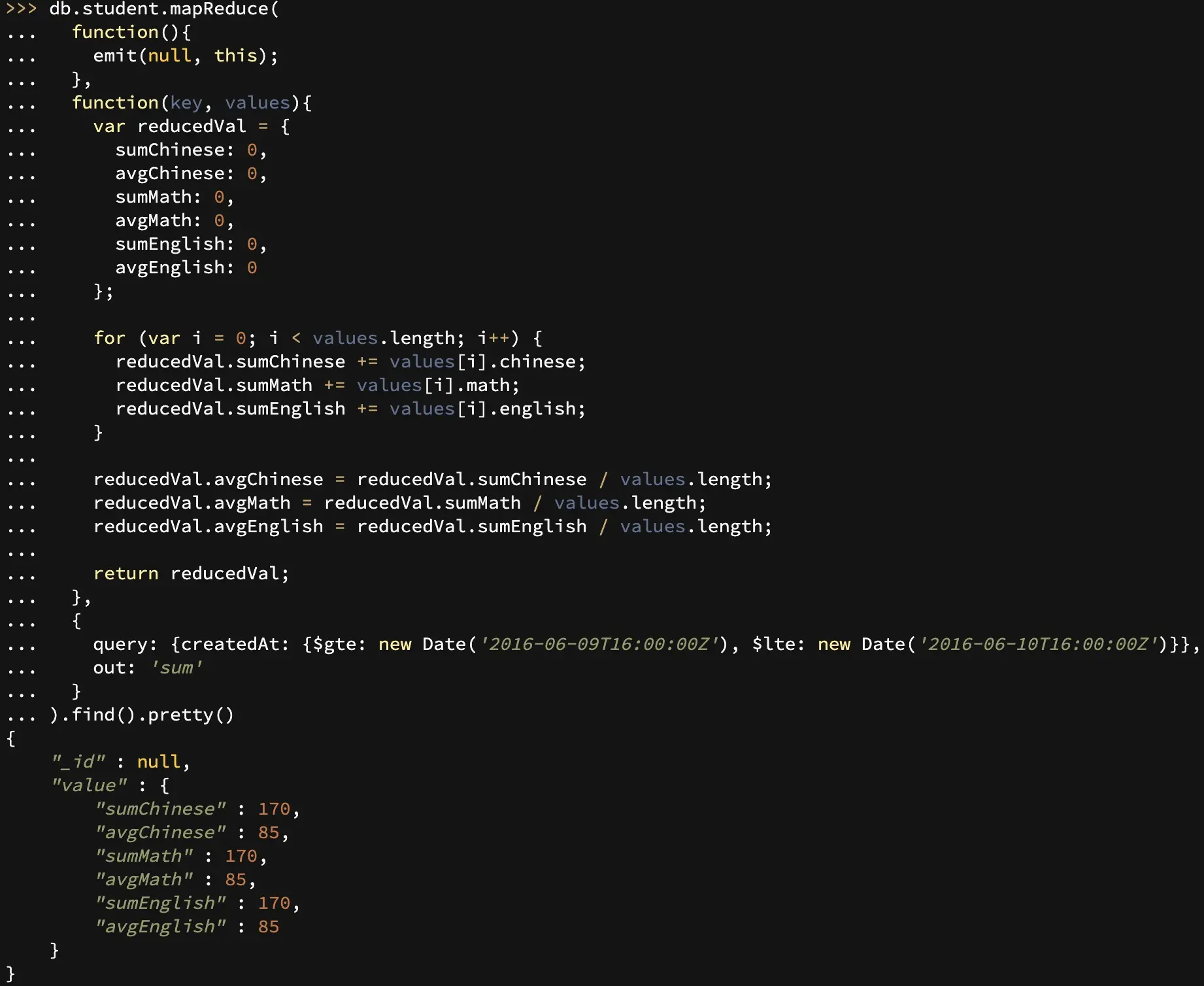This screenshot has width=1204, height=986.
Task: Click the "value" : { output line
Action: point(110,785)
